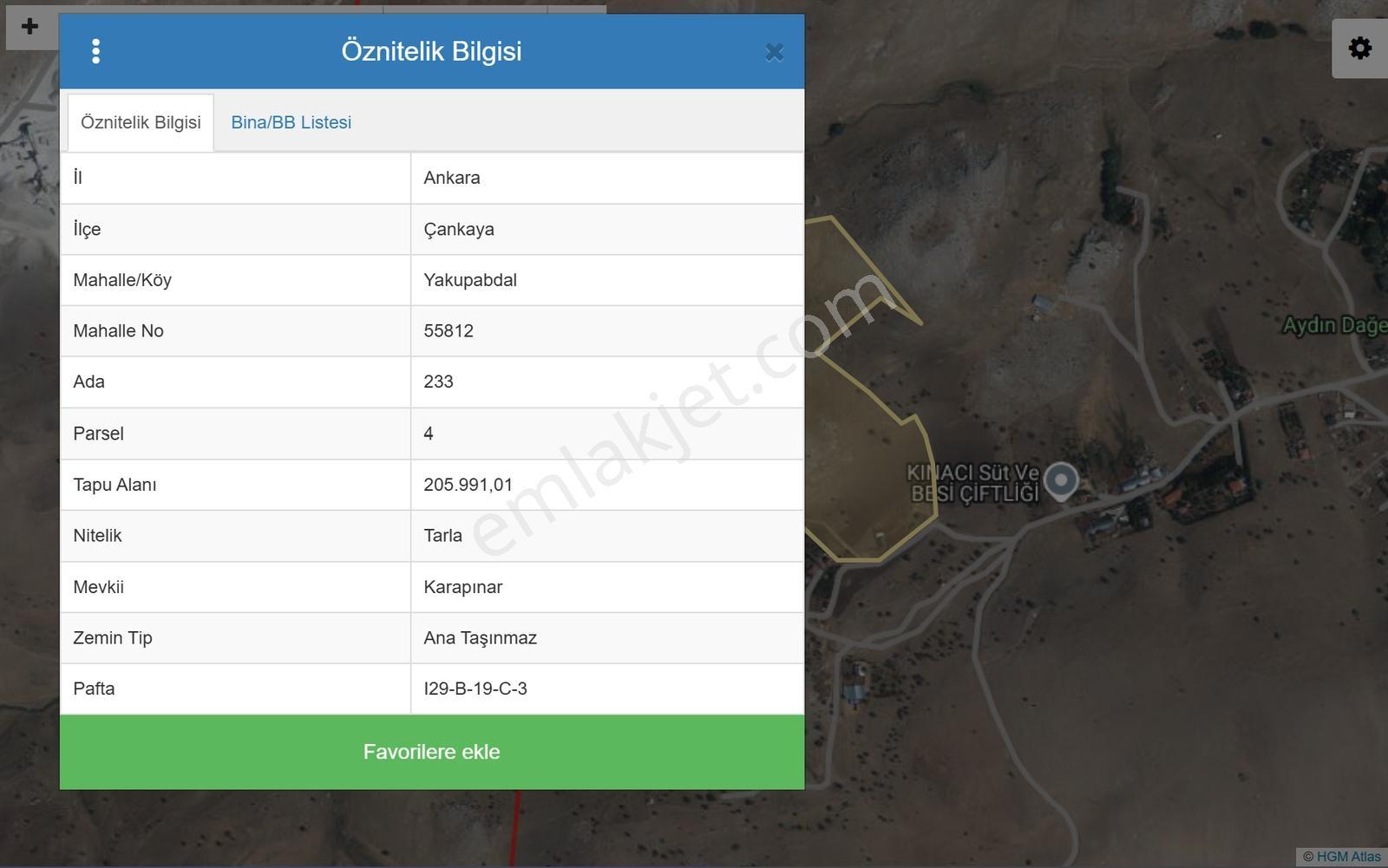Click Favorilere ekle button

(x=432, y=752)
